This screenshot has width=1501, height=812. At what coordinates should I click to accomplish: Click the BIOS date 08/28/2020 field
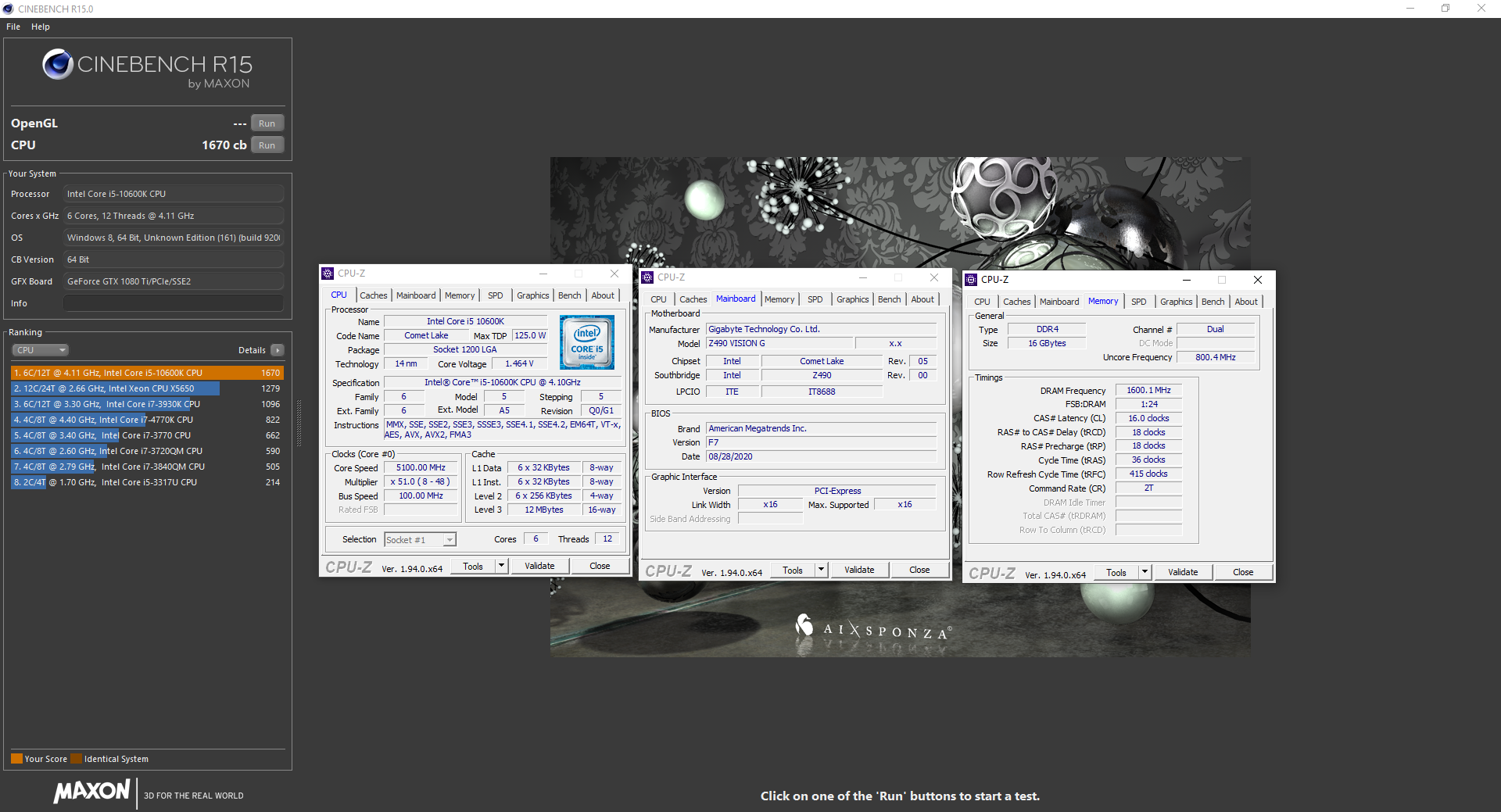821,456
